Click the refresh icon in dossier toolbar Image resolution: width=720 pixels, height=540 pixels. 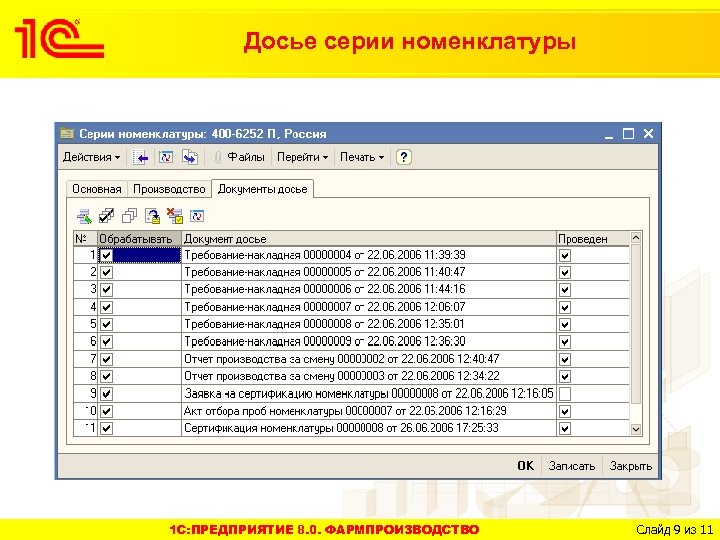(197, 216)
